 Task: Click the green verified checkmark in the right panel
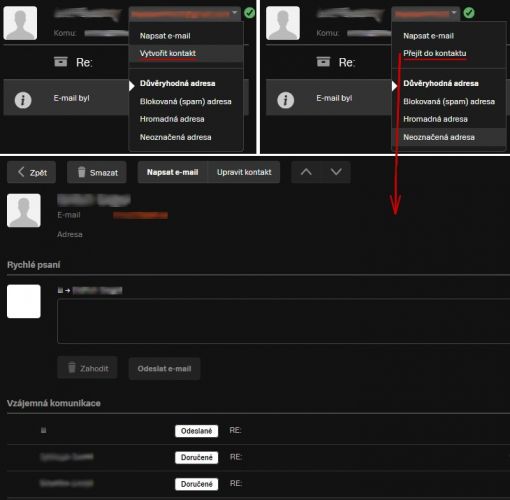pyautogui.click(x=469, y=13)
